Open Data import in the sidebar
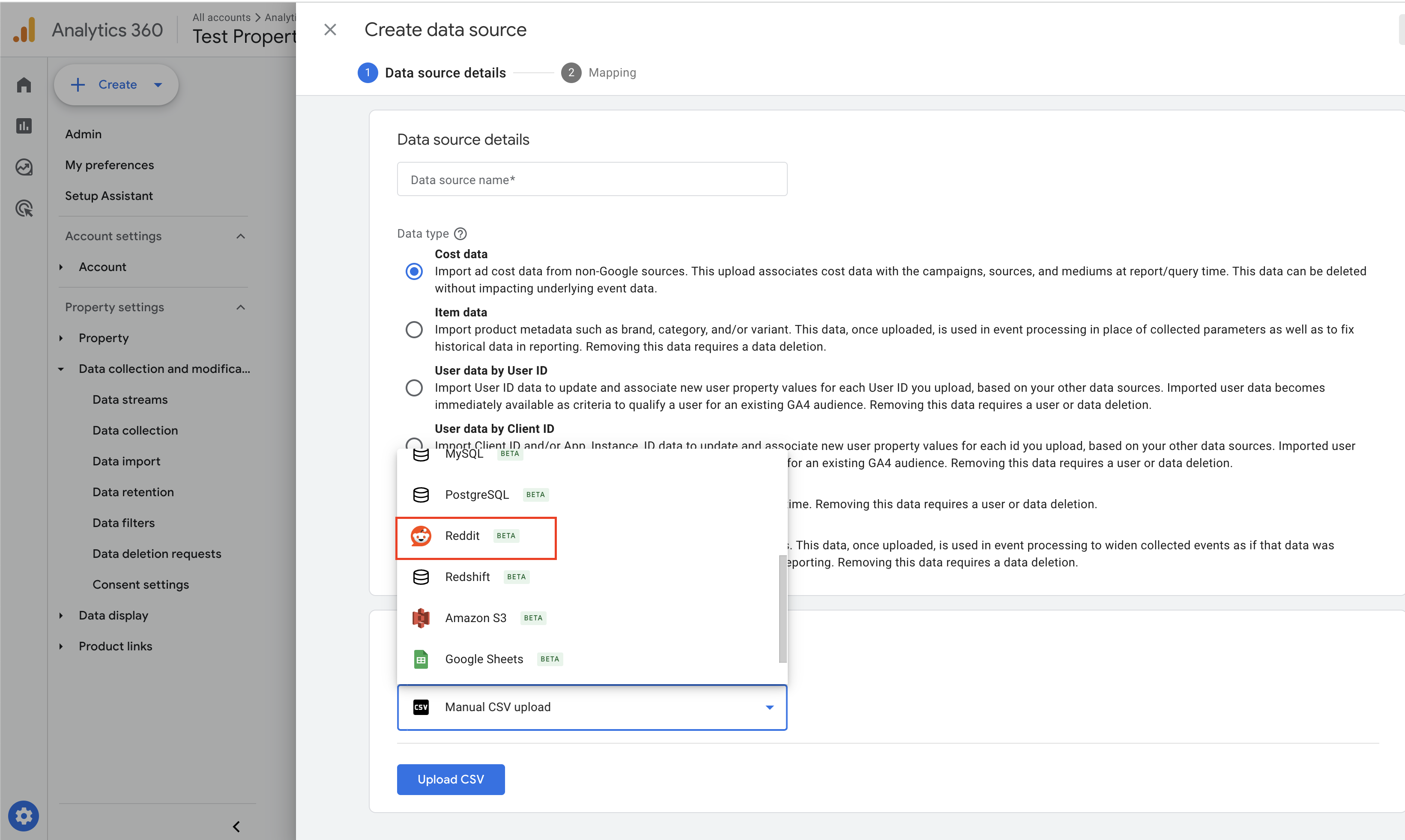The width and height of the screenshot is (1405, 840). click(126, 462)
